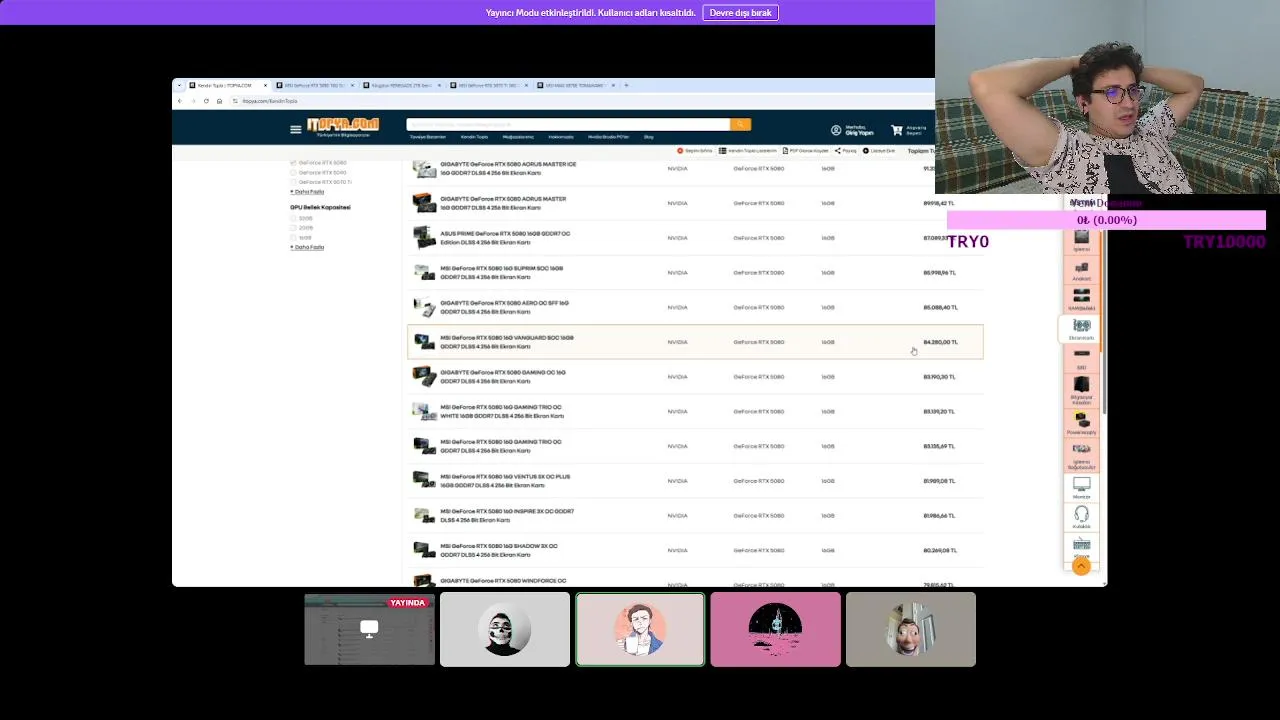Open the Nvidia Studio PC'ler menu item
The width and height of the screenshot is (1280, 720).
[608, 137]
